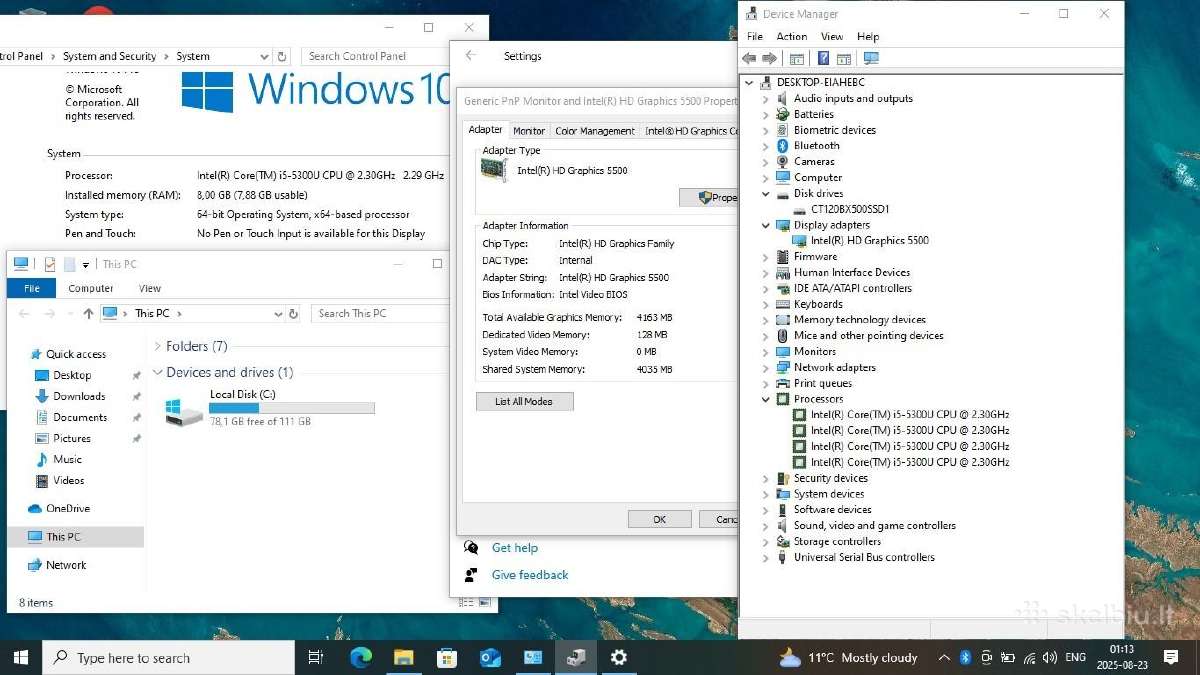1200x675 pixels.
Task: Click the back arrow in the Settings window
Action: (x=471, y=56)
